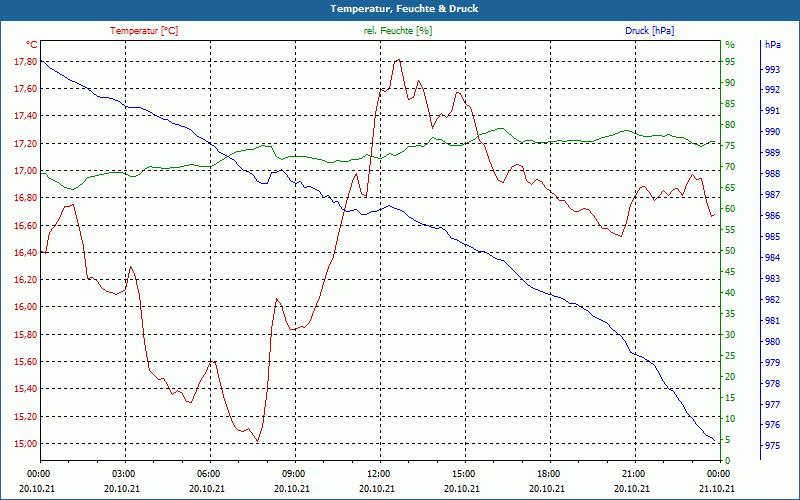Screen dimensions: 800x500
Task: Click temperature axis value 16,60
Action: pyautogui.click(x=27, y=225)
